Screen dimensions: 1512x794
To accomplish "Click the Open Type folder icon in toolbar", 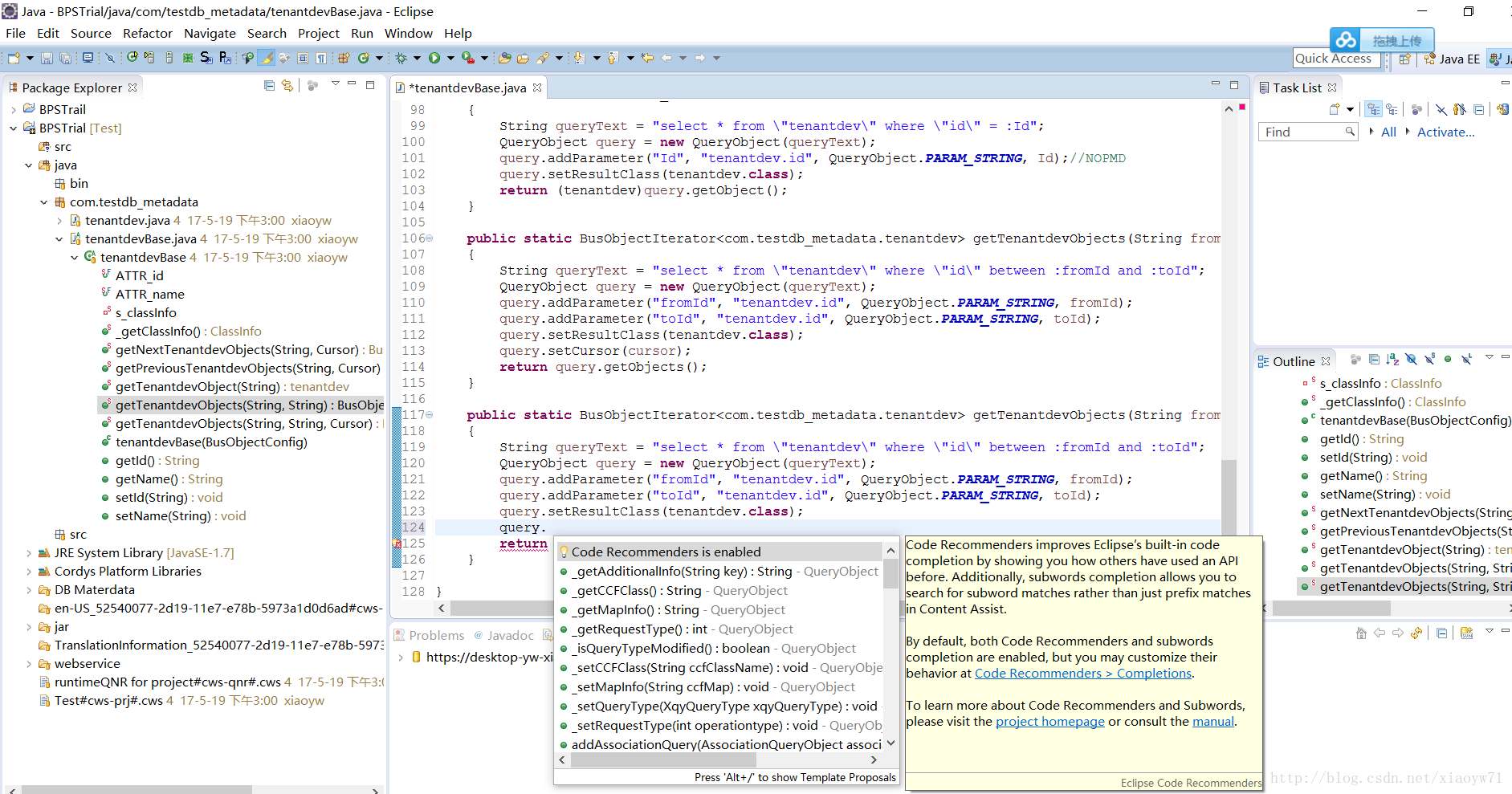I will click(x=505, y=58).
